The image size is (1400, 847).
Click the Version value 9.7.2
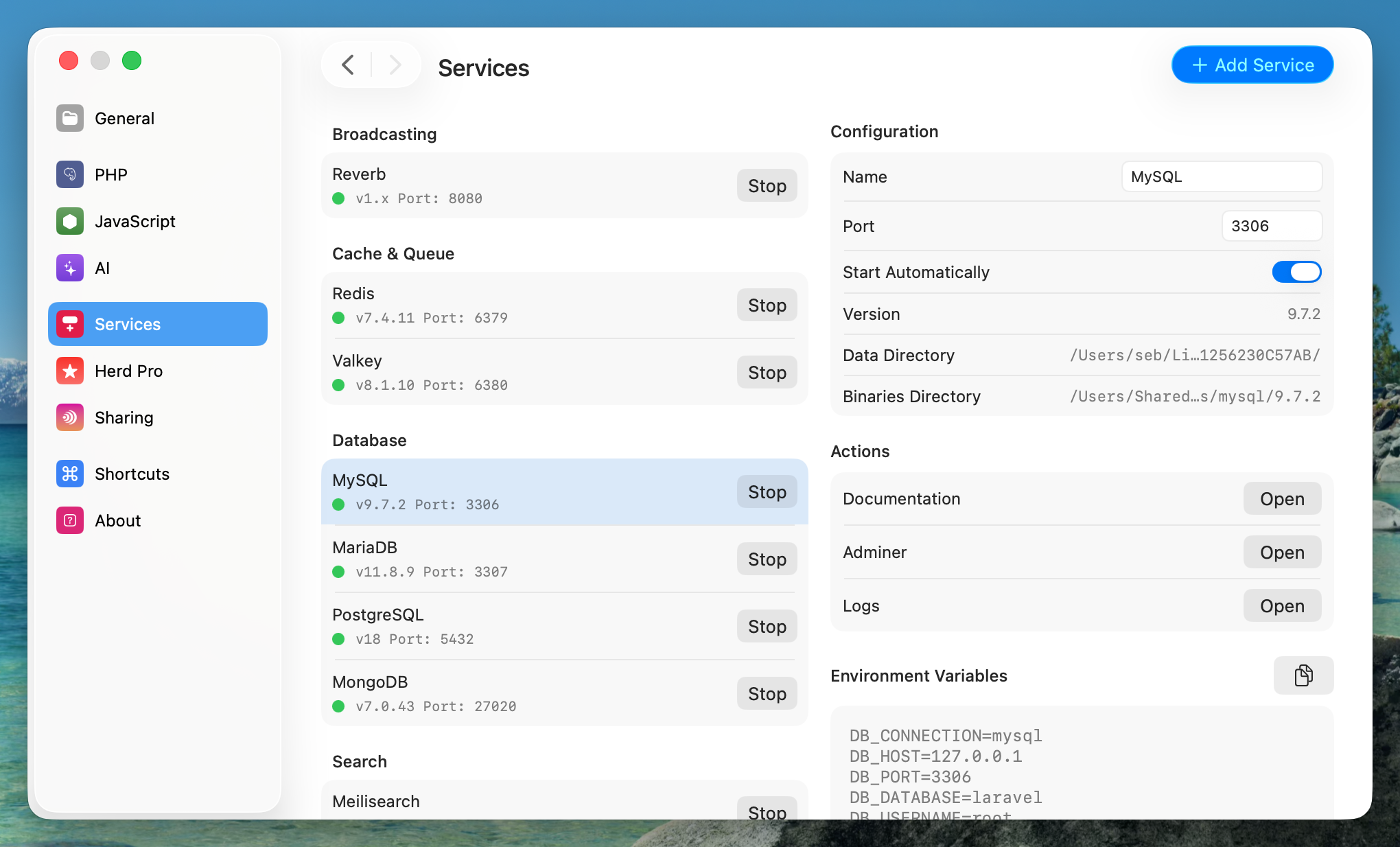1304,314
